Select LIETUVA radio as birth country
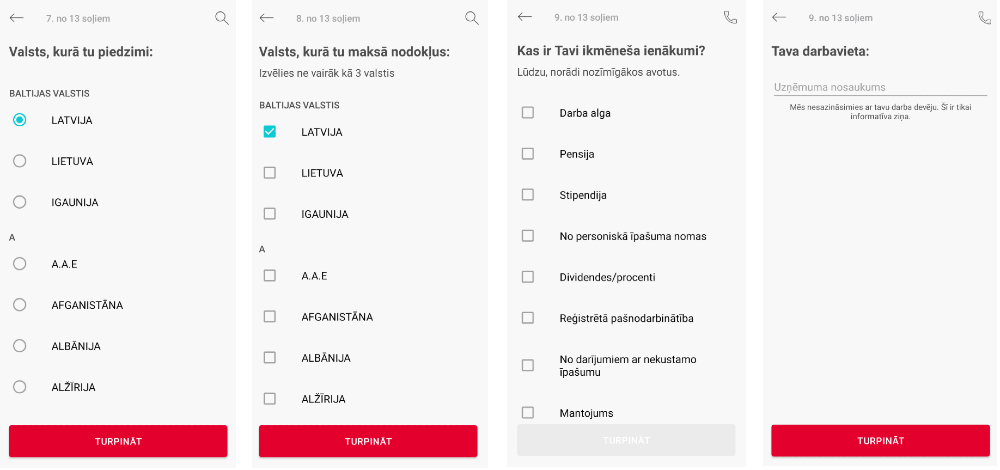1000x470 pixels. (20, 161)
